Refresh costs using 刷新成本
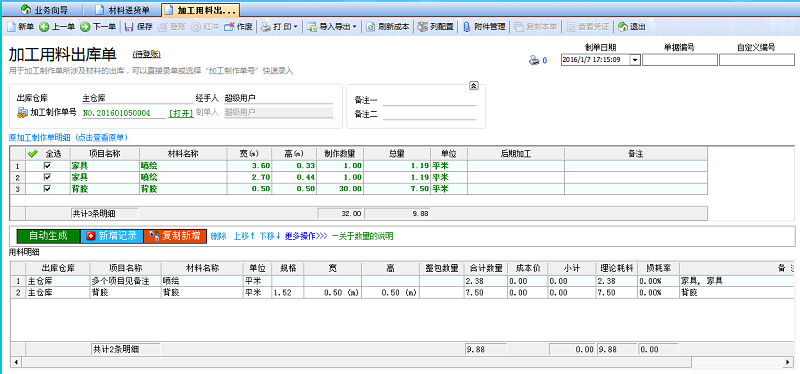The height and width of the screenshot is (374, 800). [x=388, y=27]
